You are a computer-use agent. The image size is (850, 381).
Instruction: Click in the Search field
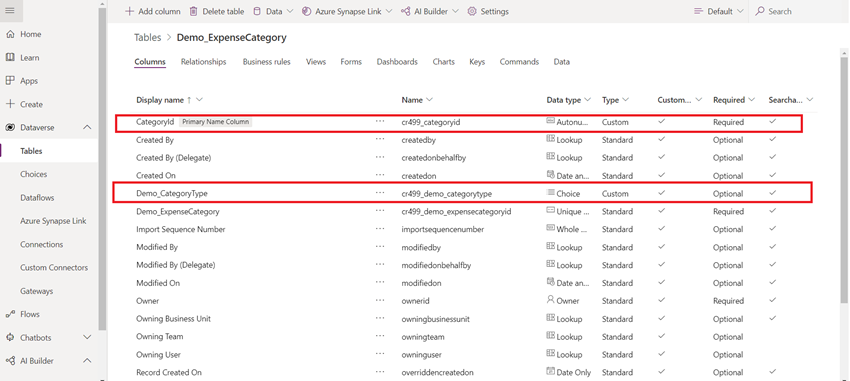798,11
